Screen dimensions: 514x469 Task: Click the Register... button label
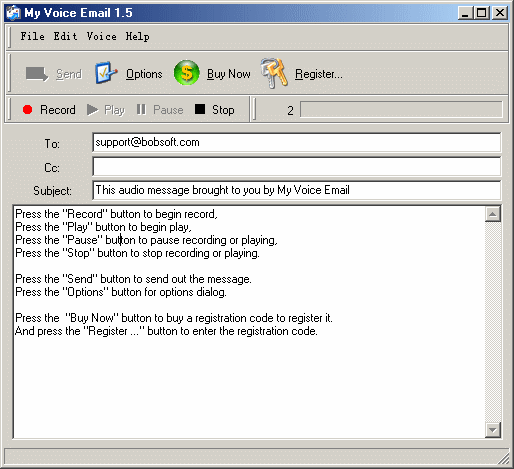pos(319,74)
